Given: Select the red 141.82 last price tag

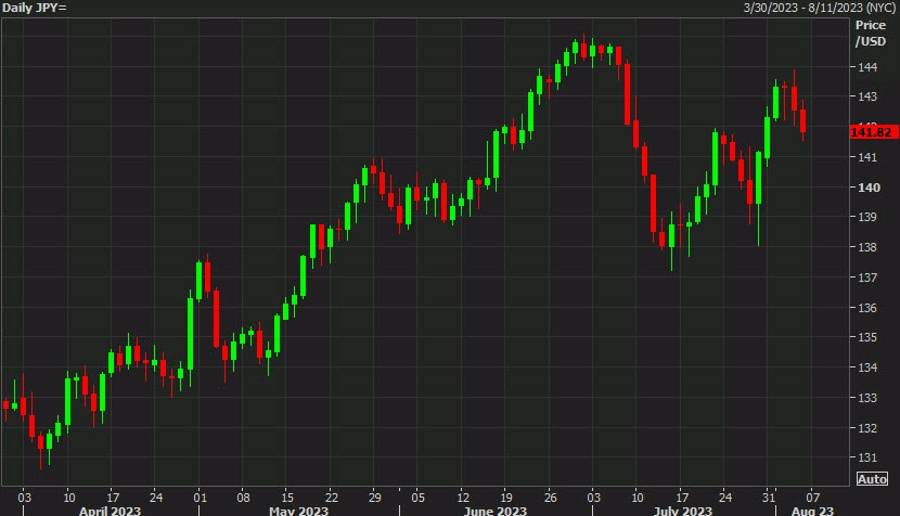Looking at the screenshot, I should click(869, 132).
